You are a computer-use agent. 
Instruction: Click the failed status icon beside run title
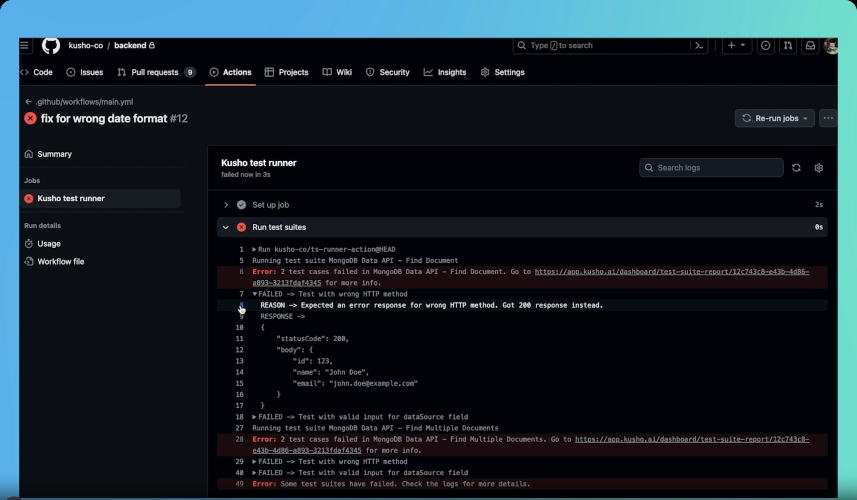coord(31,119)
